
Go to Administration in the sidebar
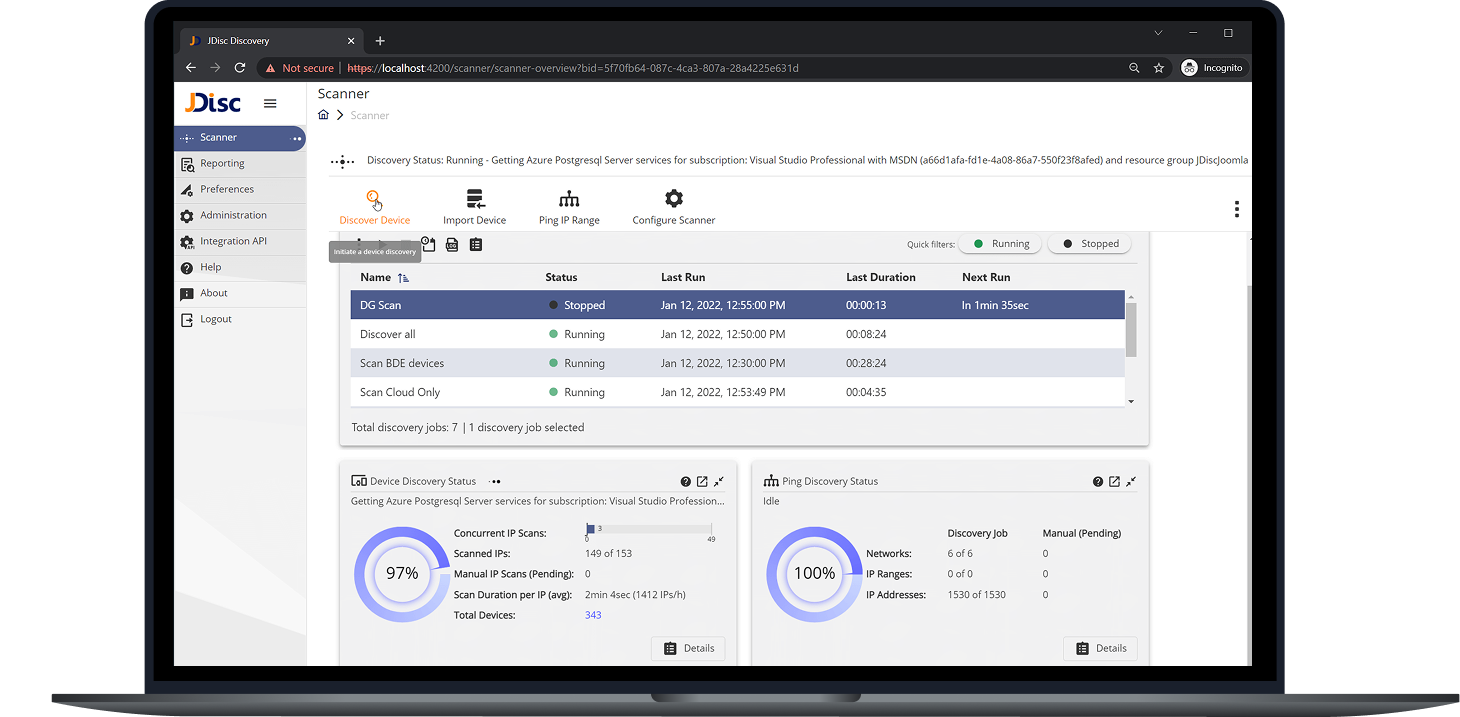click(233, 215)
